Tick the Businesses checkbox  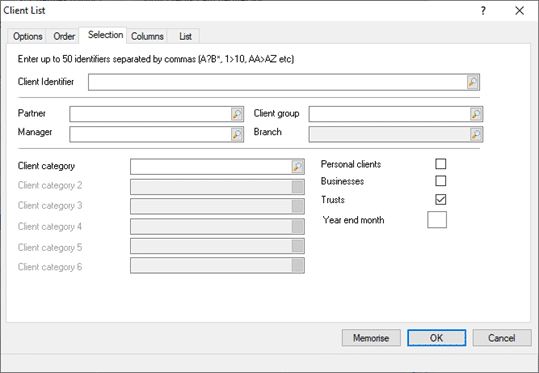(441, 181)
